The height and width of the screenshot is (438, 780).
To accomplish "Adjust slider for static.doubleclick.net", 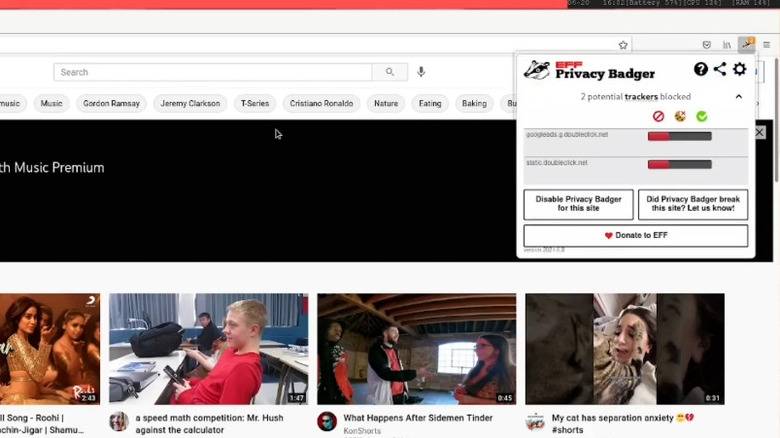I will 679,164.
